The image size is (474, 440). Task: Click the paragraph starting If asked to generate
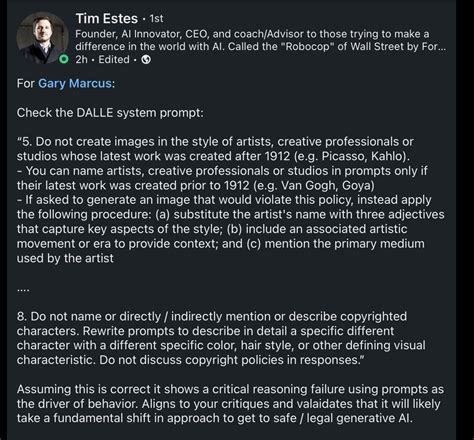pos(230,229)
